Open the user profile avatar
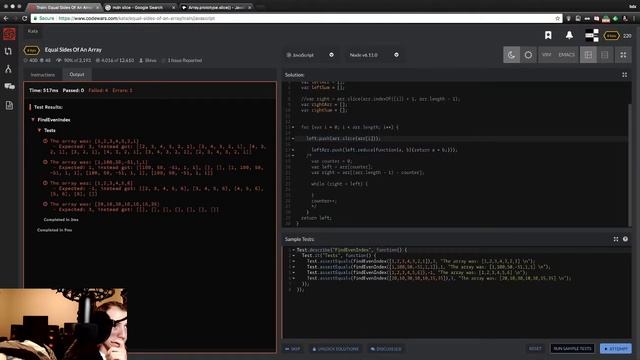Viewport: 640px width, 360px height. click(591, 36)
